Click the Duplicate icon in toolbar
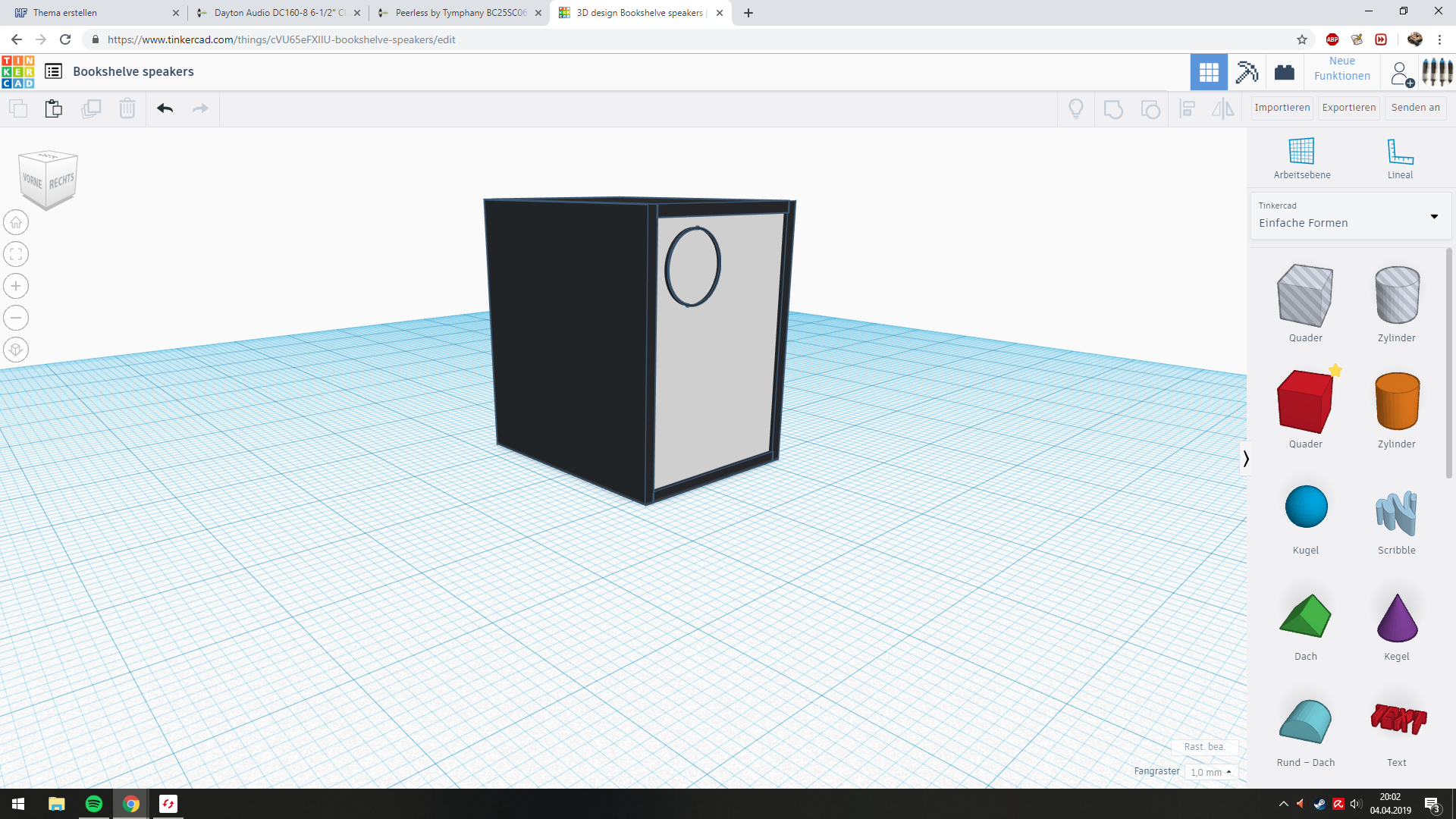The image size is (1456, 819). point(91,108)
